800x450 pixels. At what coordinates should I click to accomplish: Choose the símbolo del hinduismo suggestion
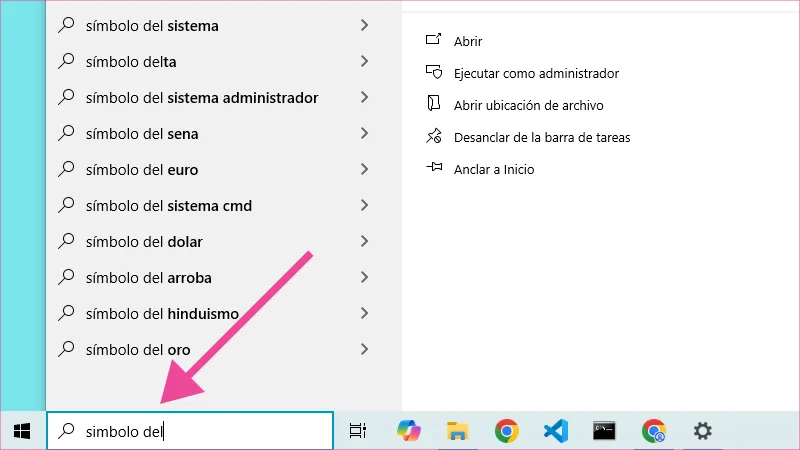coord(162,314)
